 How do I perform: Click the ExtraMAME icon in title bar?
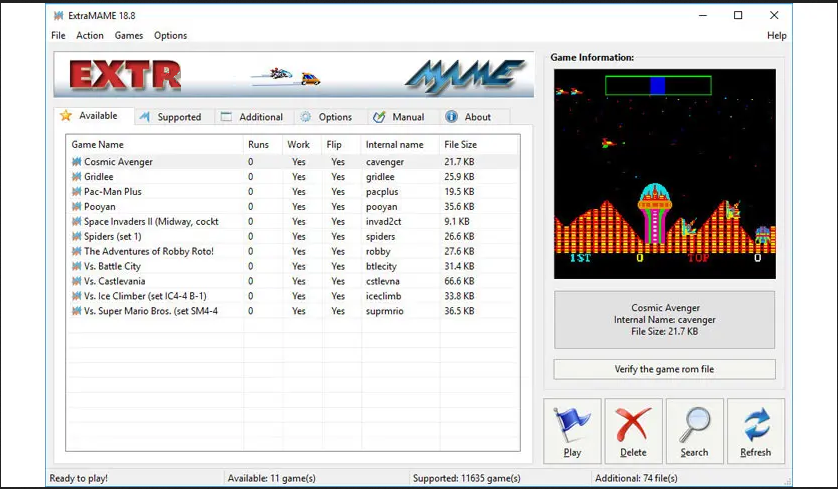[x=59, y=15]
